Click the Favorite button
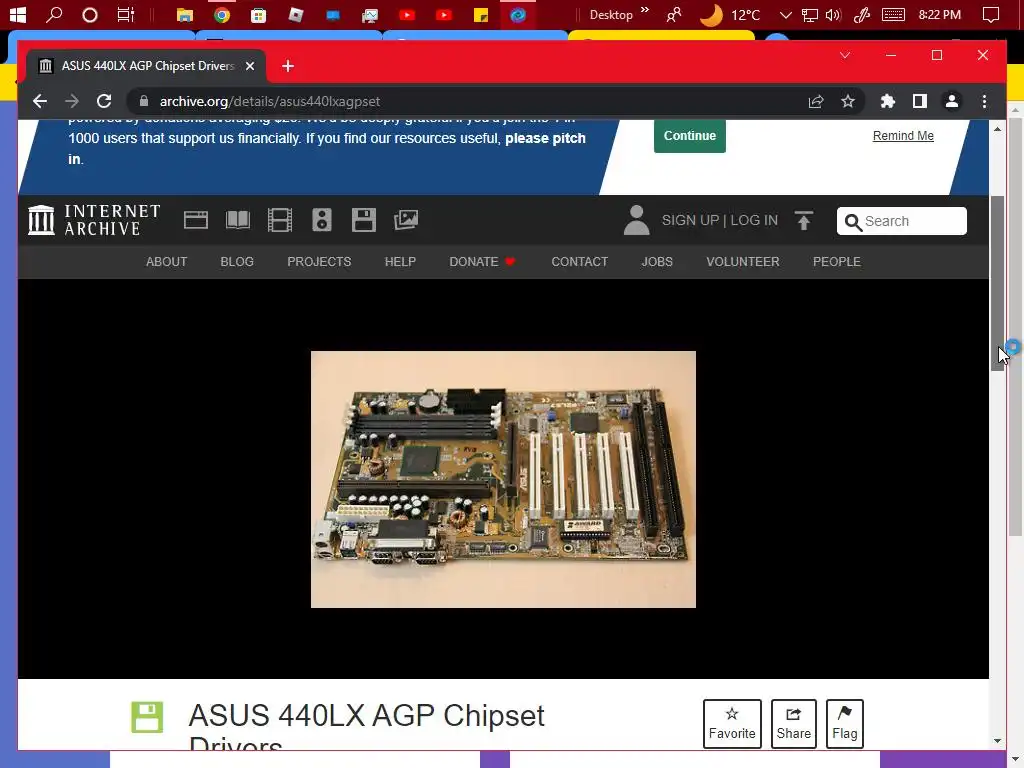 click(732, 724)
